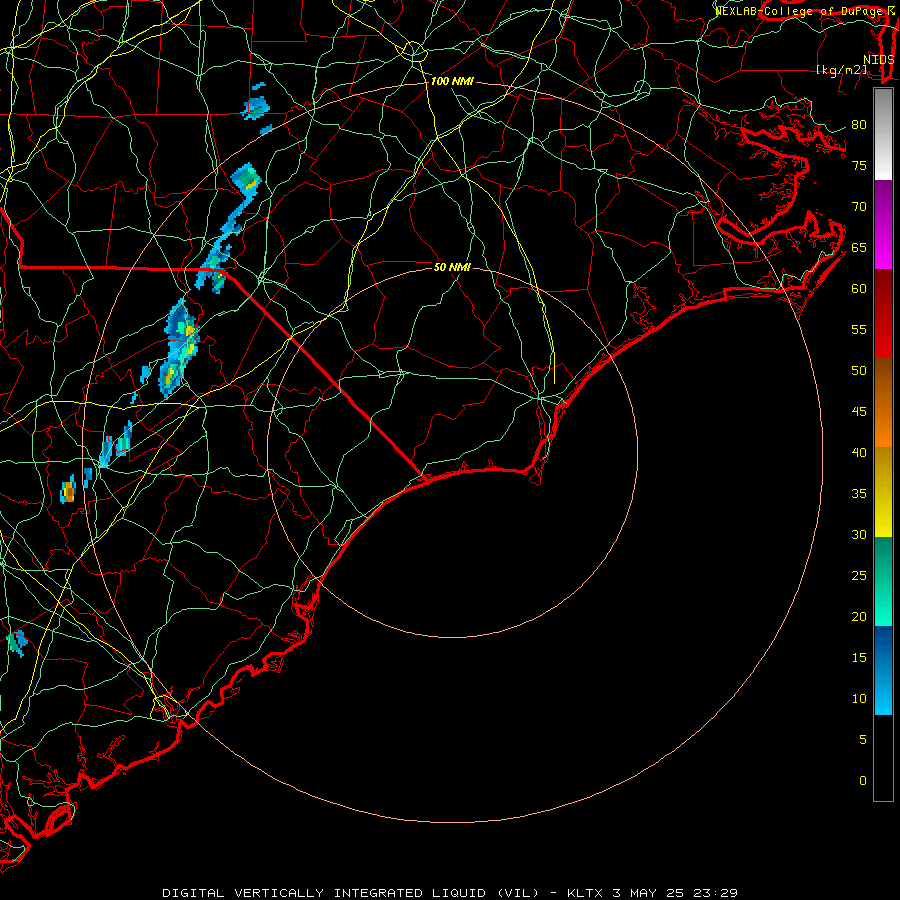Click the large yellow-core storm cluster inside 100 NMI ring
The height and width of the screenshot is (900, 900).
180,348
